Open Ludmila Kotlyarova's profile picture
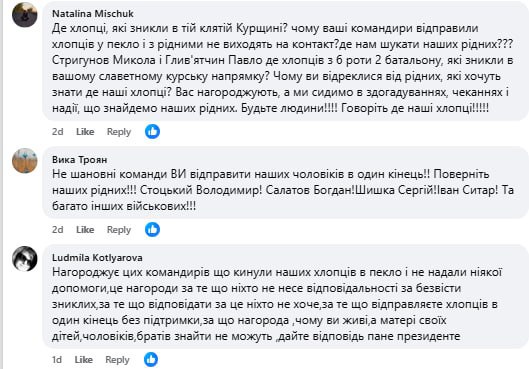 point(25,259)
